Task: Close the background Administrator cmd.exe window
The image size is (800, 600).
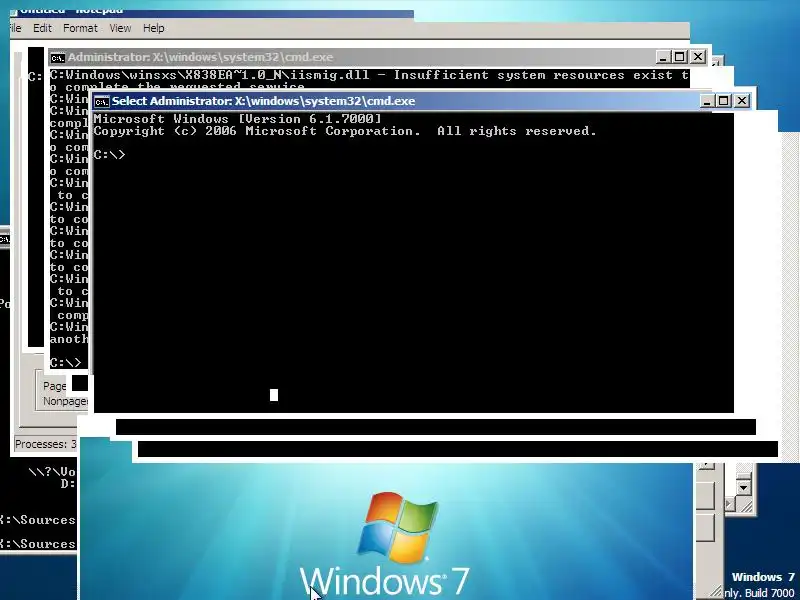Action: (x=697, y=57)
